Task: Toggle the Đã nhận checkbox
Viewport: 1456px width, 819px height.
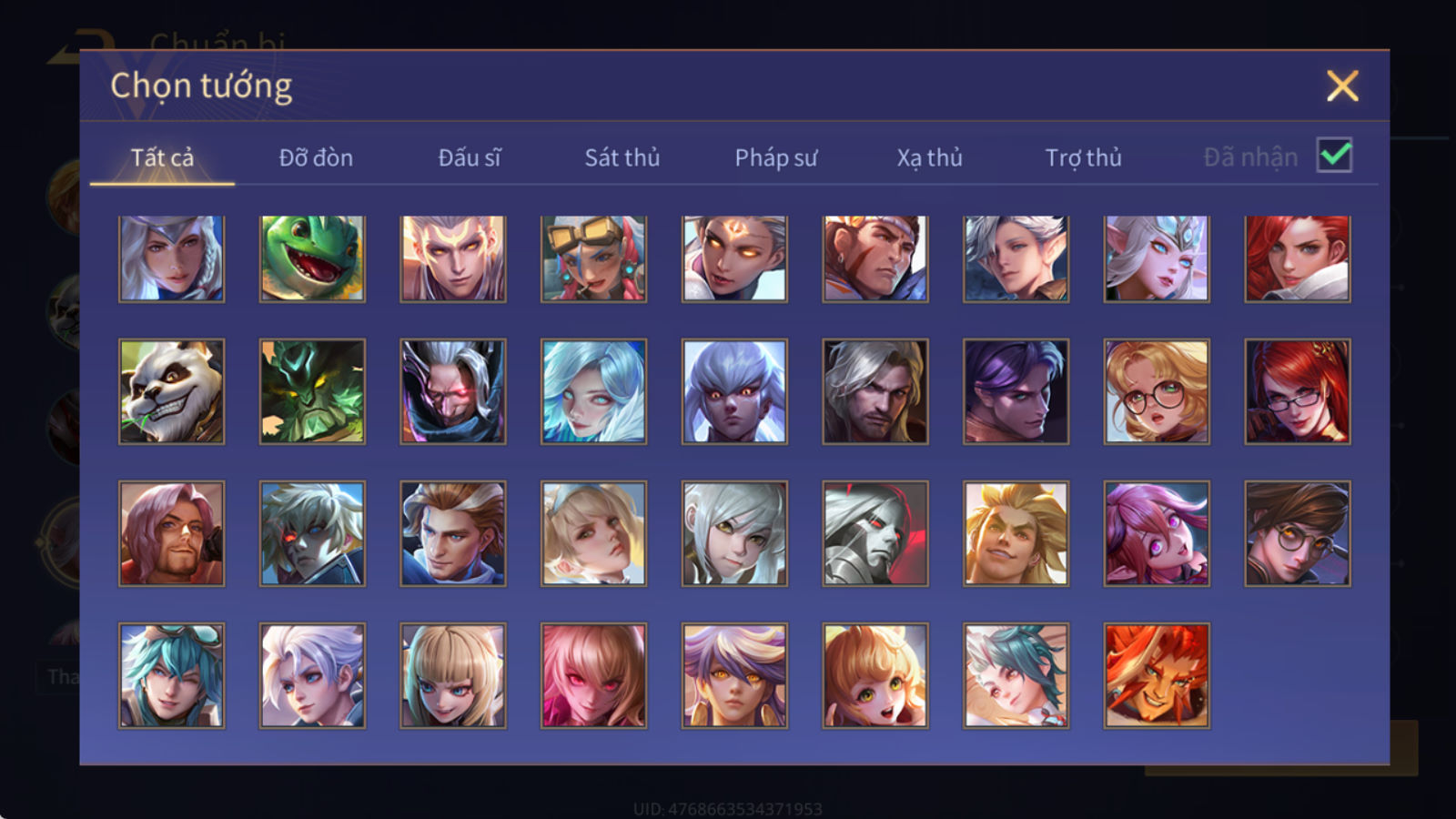Action: pyautogui.click(x=1334, y=156)
